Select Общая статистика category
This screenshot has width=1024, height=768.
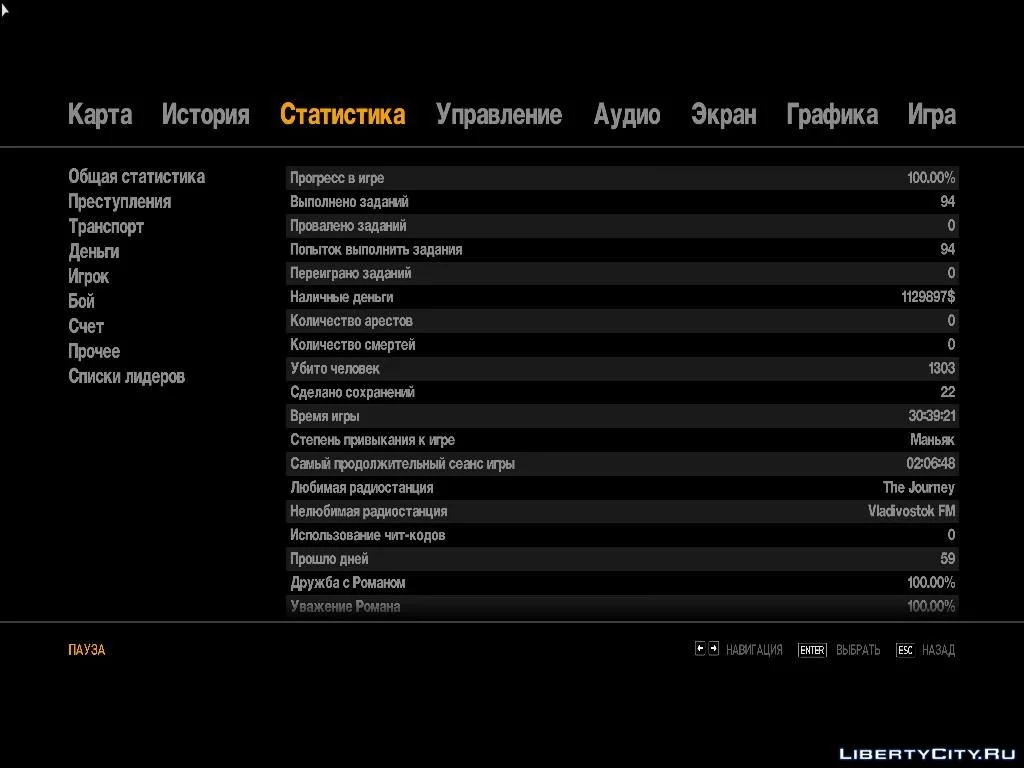point(136,177)
